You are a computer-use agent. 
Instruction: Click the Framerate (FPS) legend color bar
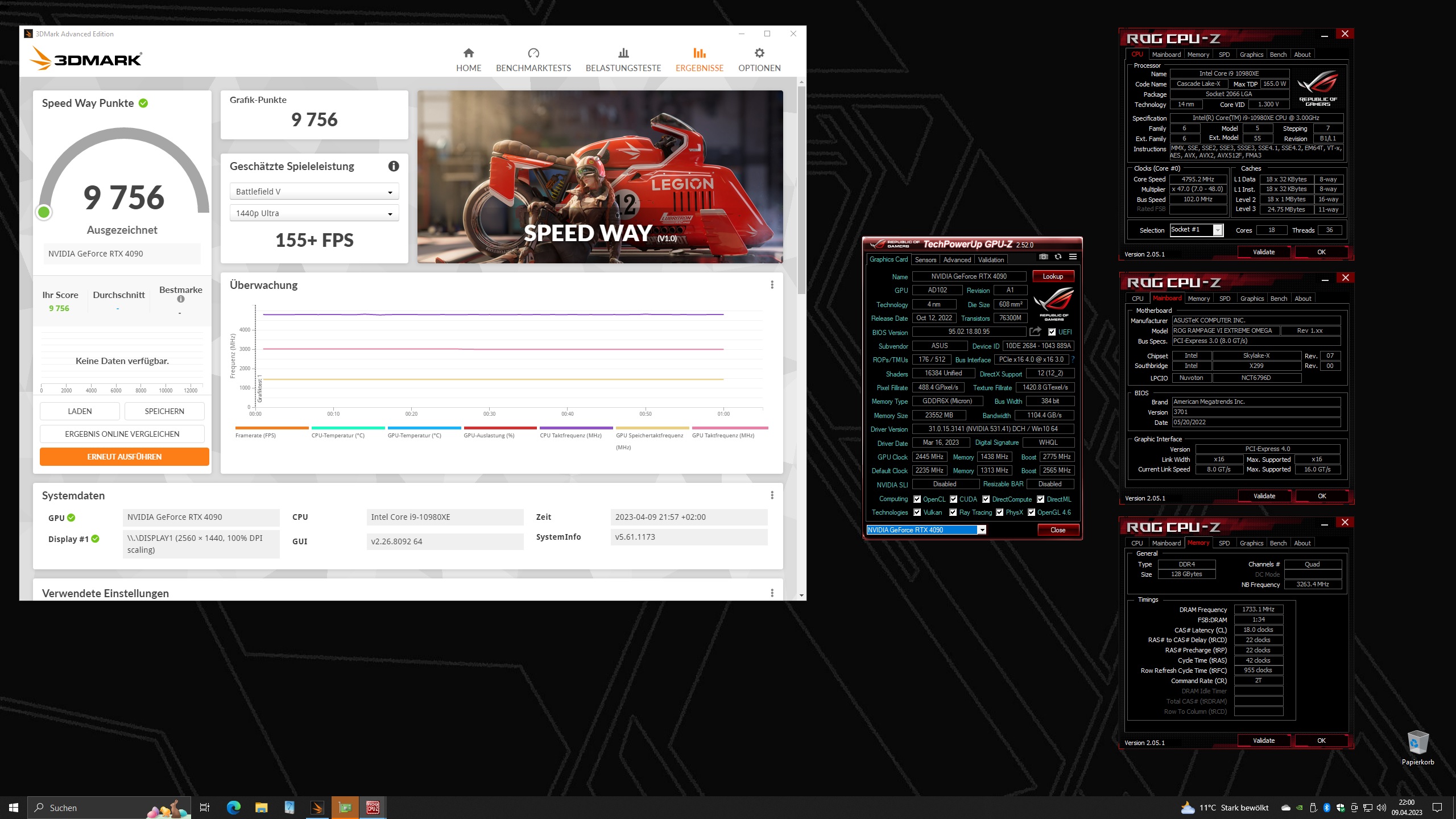pyautogui.click(x=272, y=428)
